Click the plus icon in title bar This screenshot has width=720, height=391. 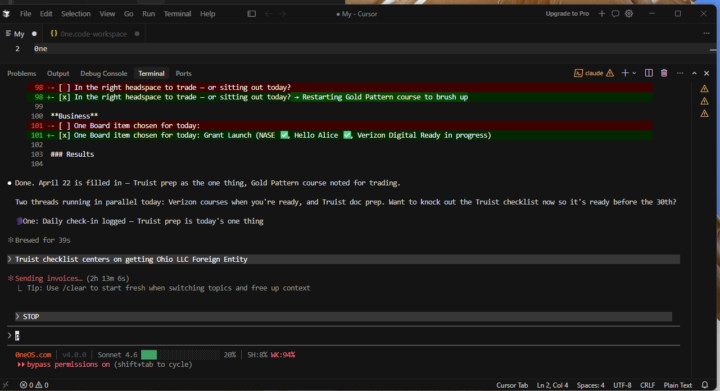[602, 14]
